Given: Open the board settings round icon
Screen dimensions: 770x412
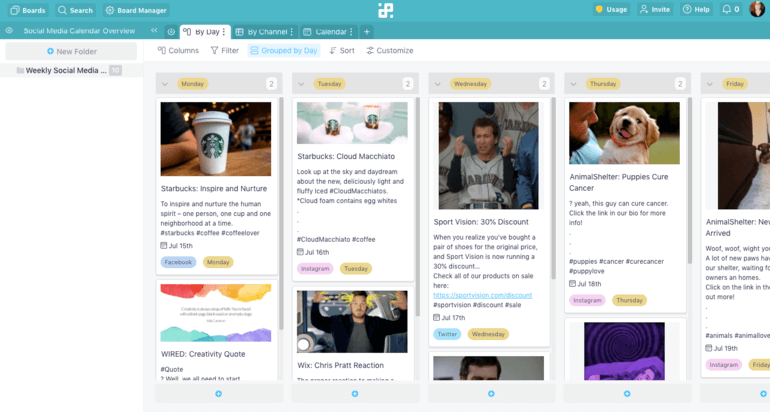Looking at the screenshot, I should coord(171,31).
